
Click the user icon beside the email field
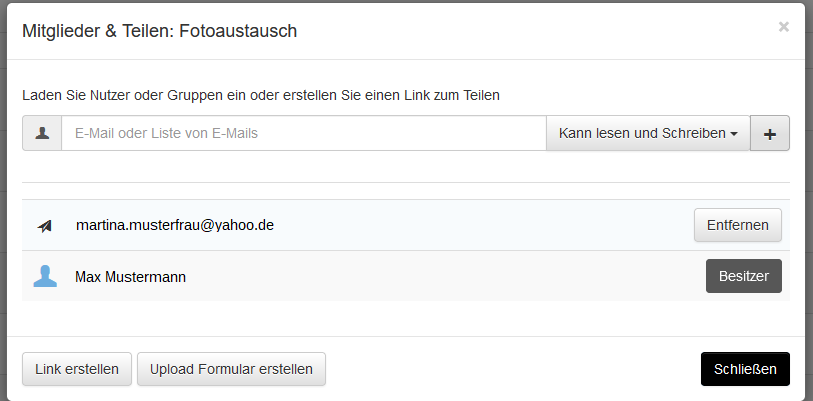42,133
